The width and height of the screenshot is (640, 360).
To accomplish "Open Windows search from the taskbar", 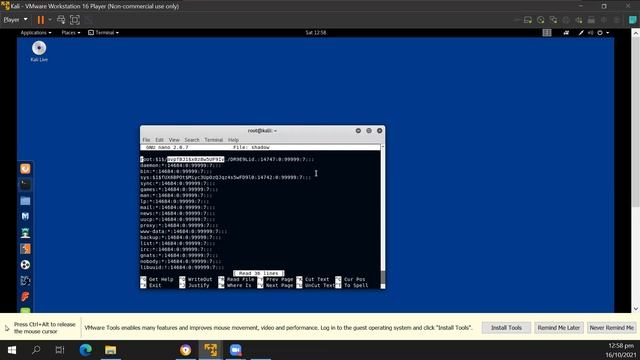I will (36, 350).
